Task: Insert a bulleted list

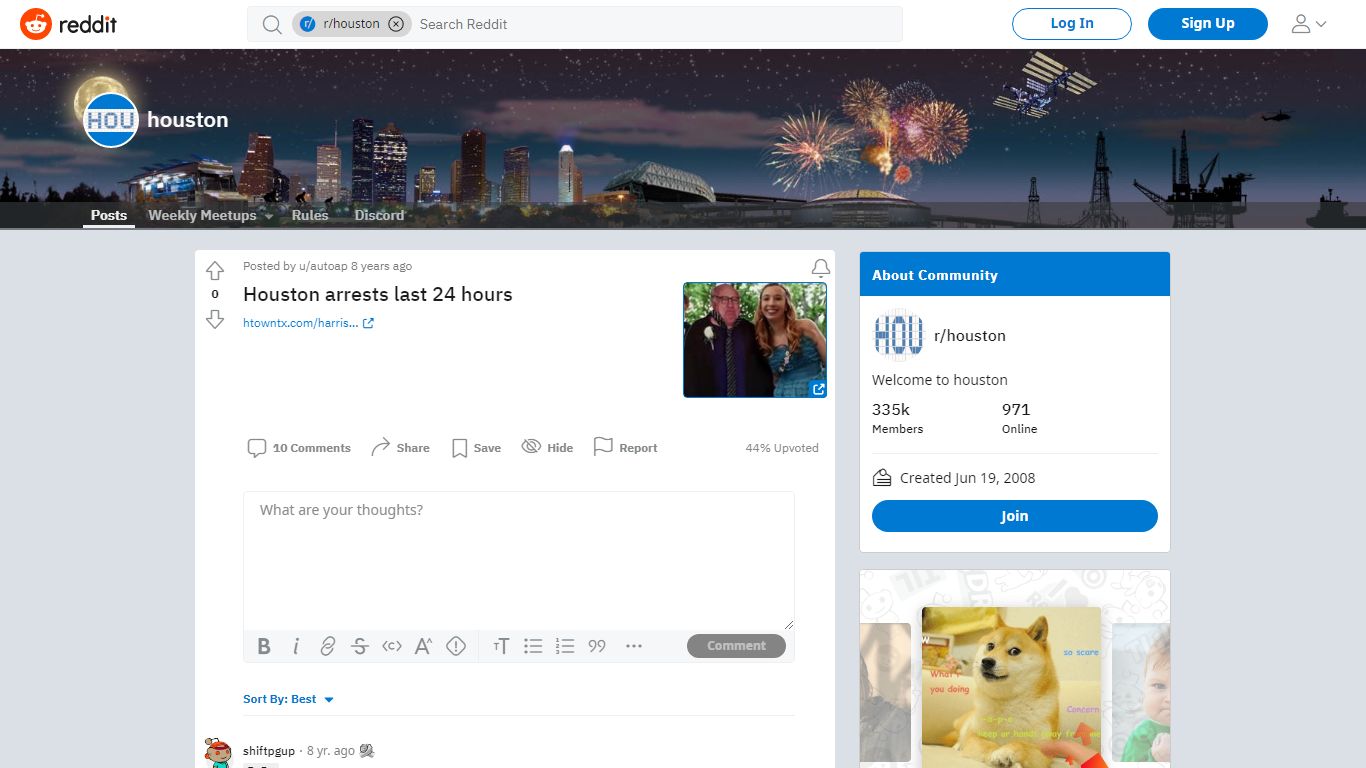Action: point(533,646)
